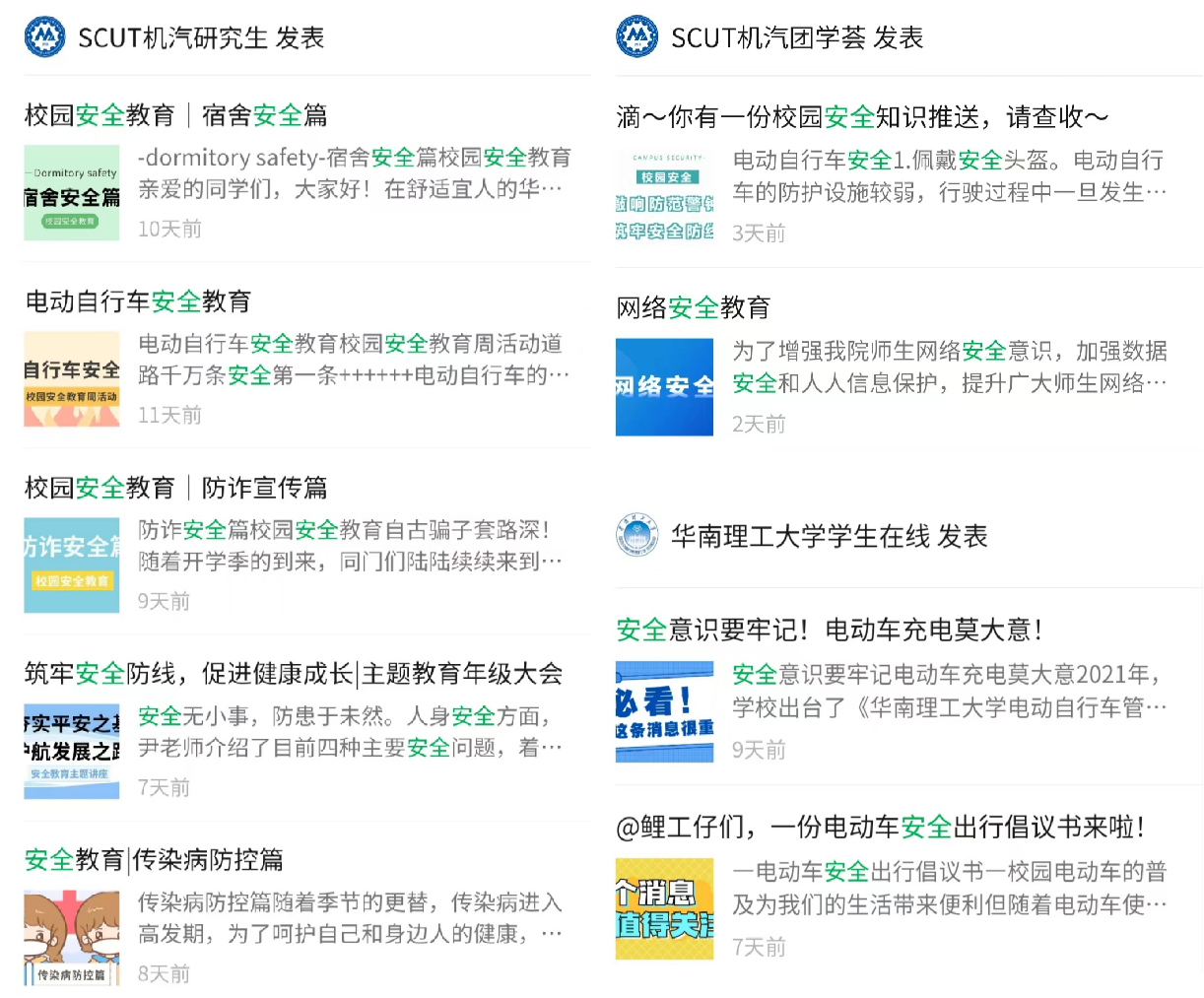
Task: Open article 校园安全教育｜防诈宣传篇
Action: coord(176,488)
